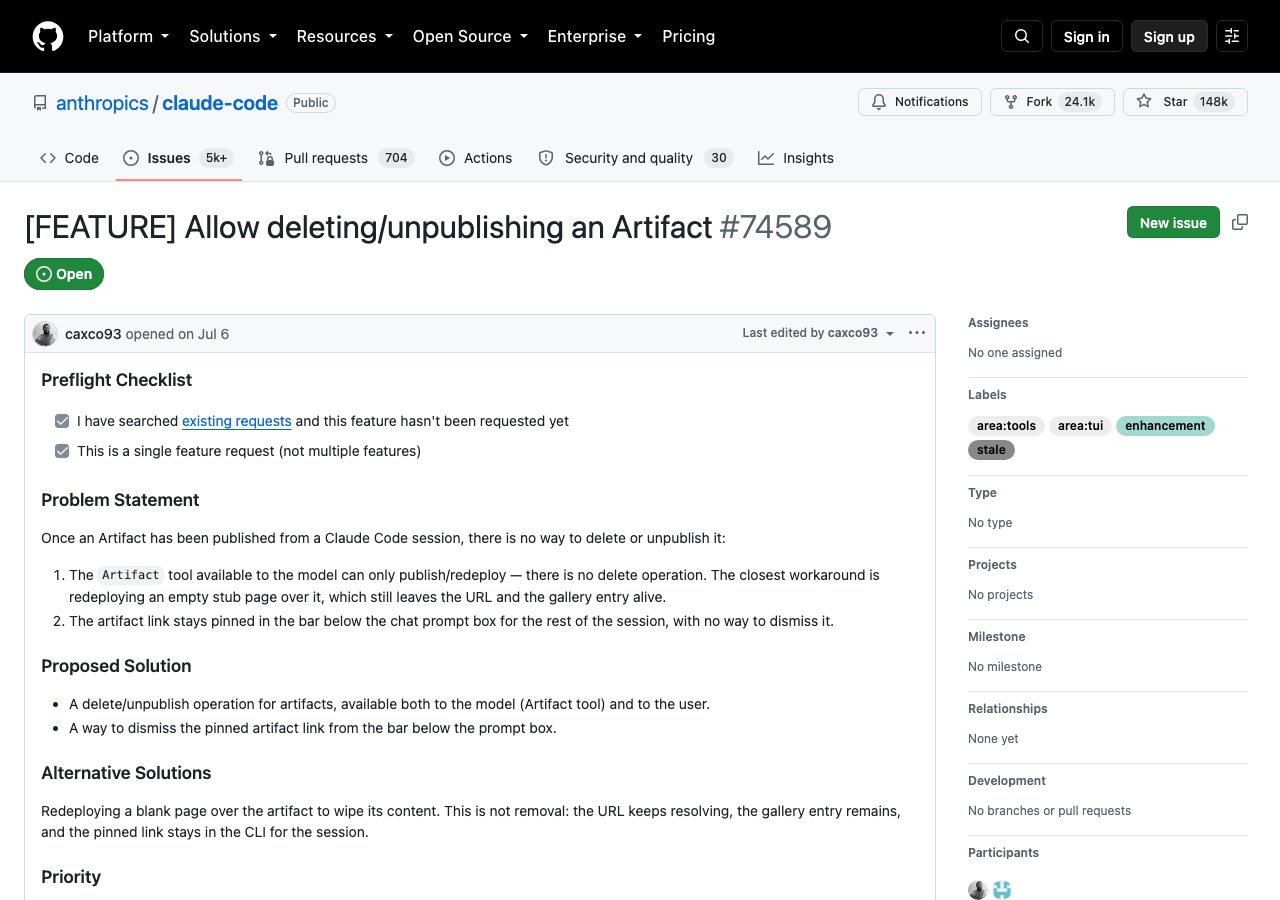Toggle the existing requests checklist checkbox
1280x900 pixels.
[x=62, y=421]
